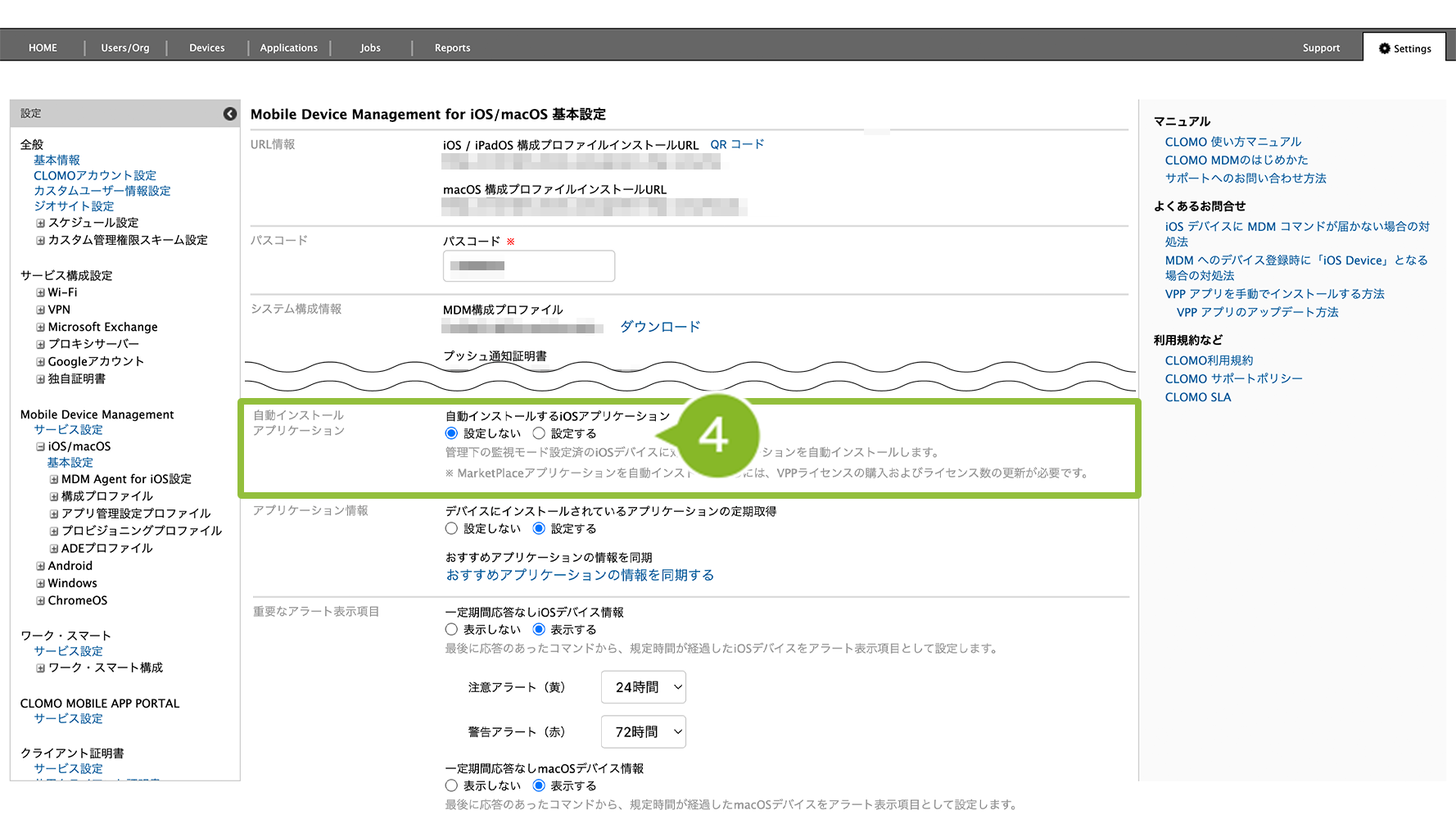Screen dimensions: 1456x819
Task: Expand the VPN plus icon
Action: (40, 310)
